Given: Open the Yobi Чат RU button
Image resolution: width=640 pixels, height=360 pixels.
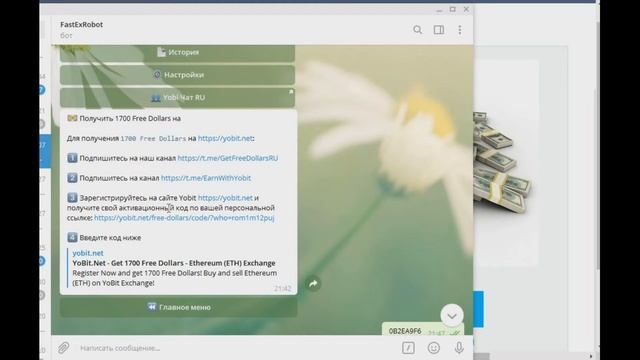Looking at the screenshot, I should click(x=178, y=98).
